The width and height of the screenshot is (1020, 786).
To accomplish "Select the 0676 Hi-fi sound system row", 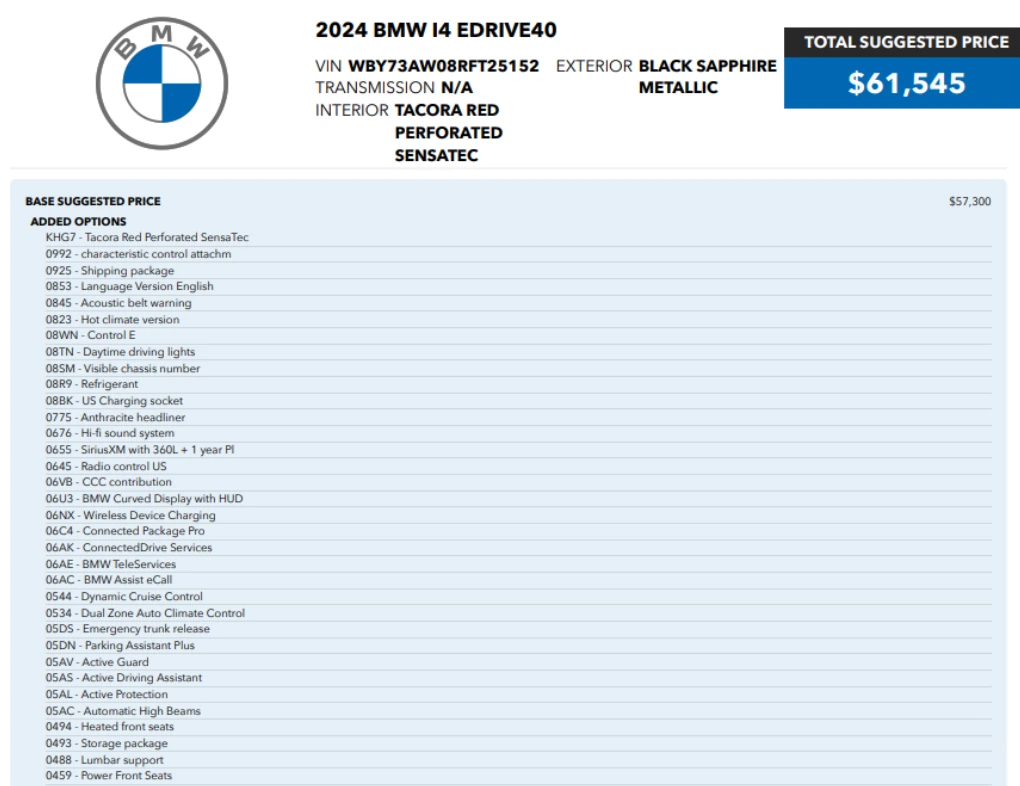I will point(518,433).
